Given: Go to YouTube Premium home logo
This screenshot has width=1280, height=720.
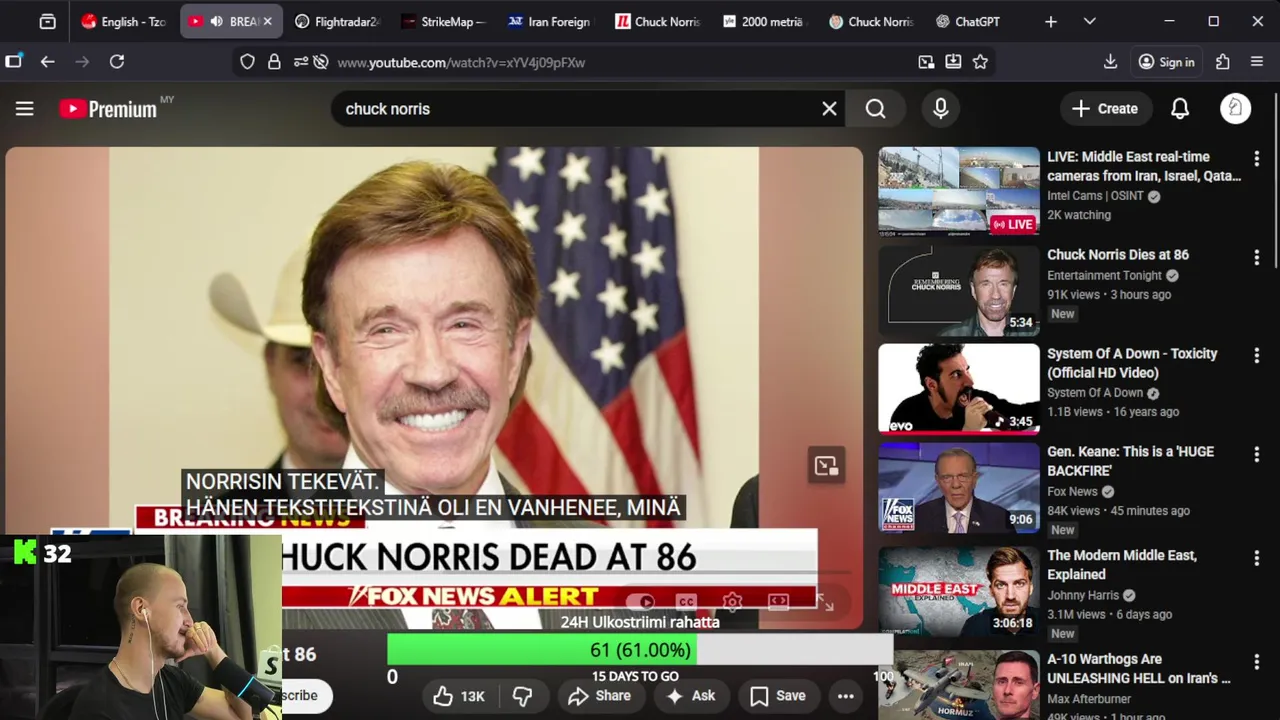Looking at the screenshot, I should pos(108,109).
